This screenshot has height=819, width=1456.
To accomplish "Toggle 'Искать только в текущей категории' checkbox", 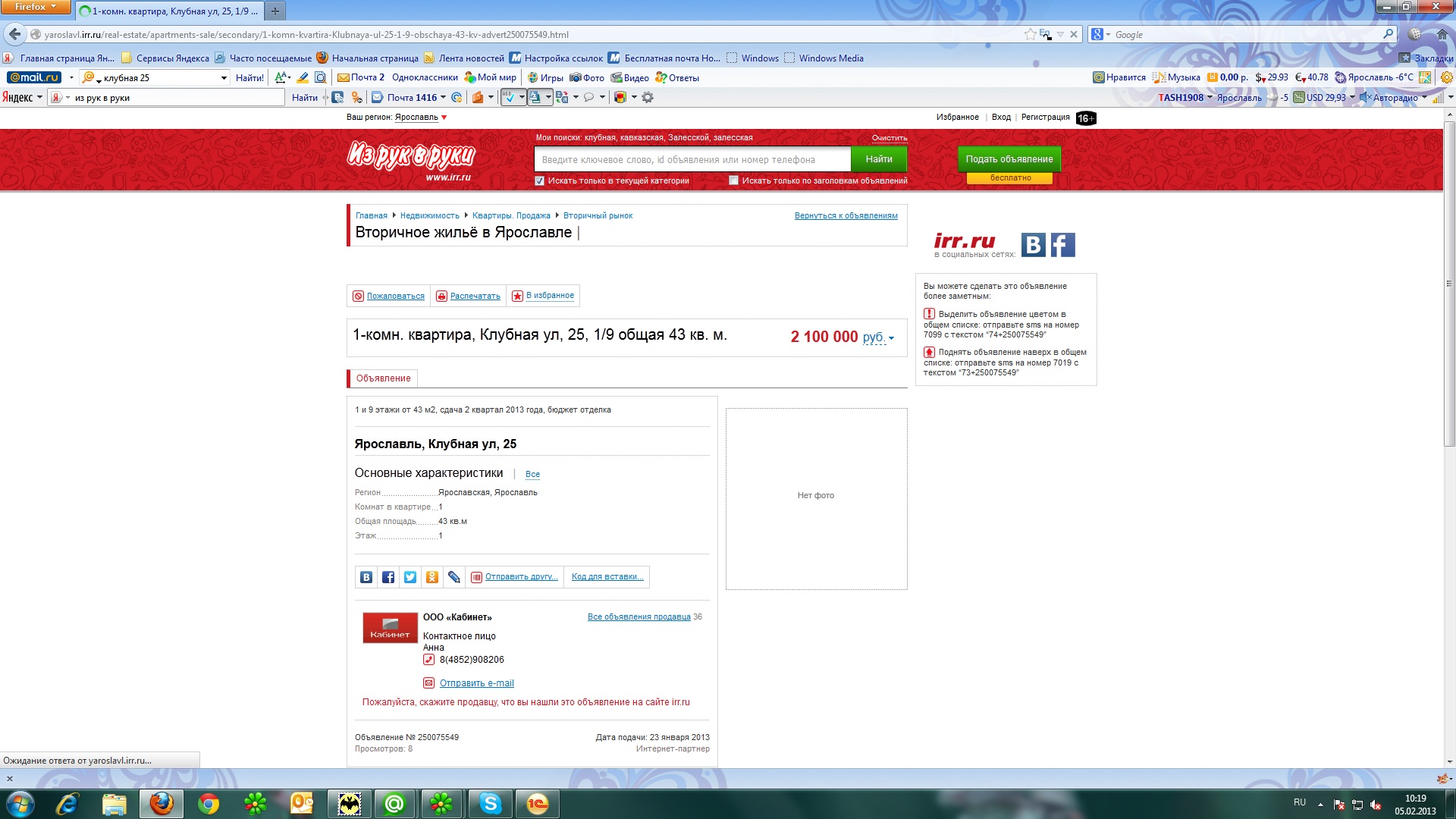I will click(x=539, y=180).
